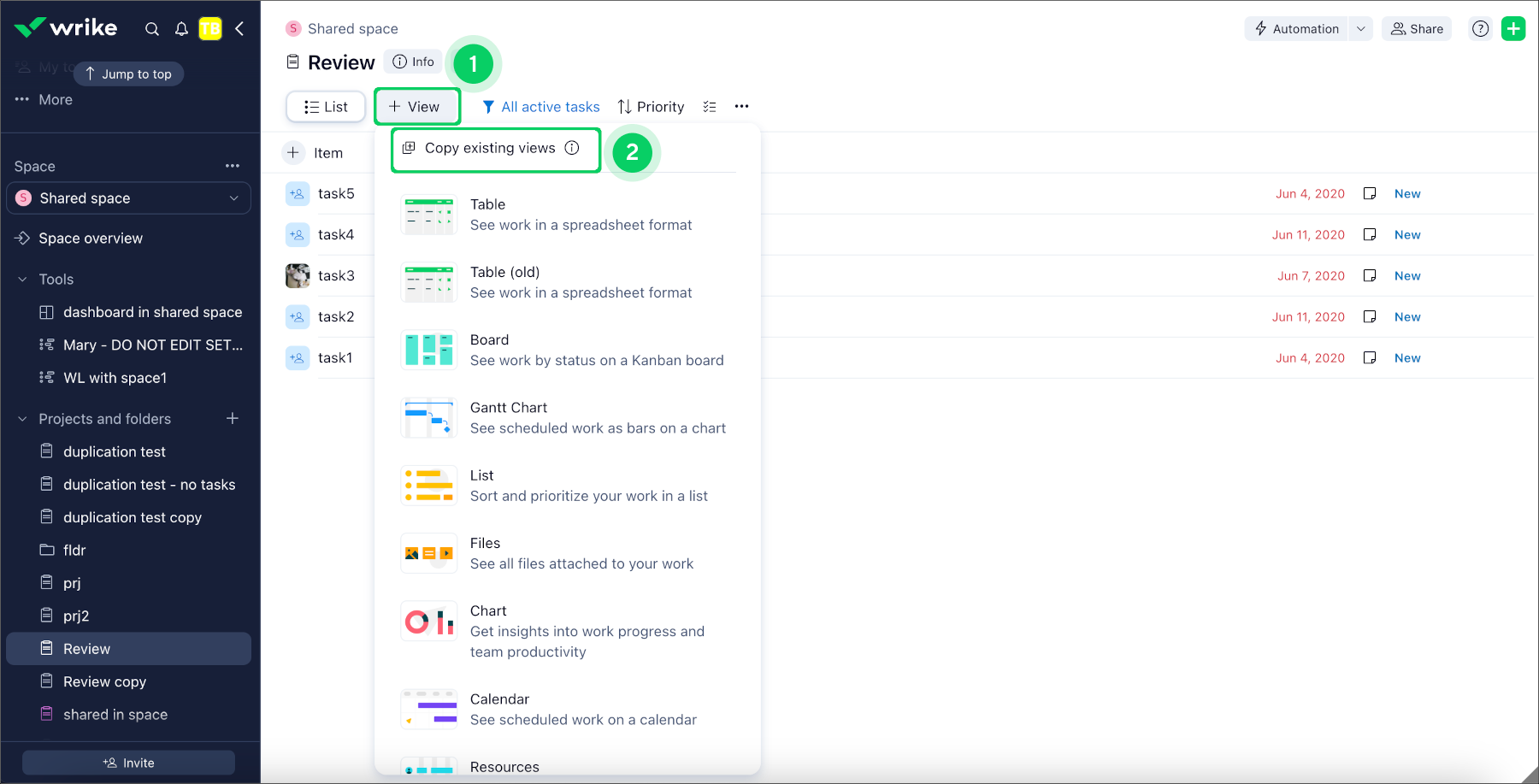Click the Automation button
The width and height of the screenshot is (1539, 784).
(1296, 29)
